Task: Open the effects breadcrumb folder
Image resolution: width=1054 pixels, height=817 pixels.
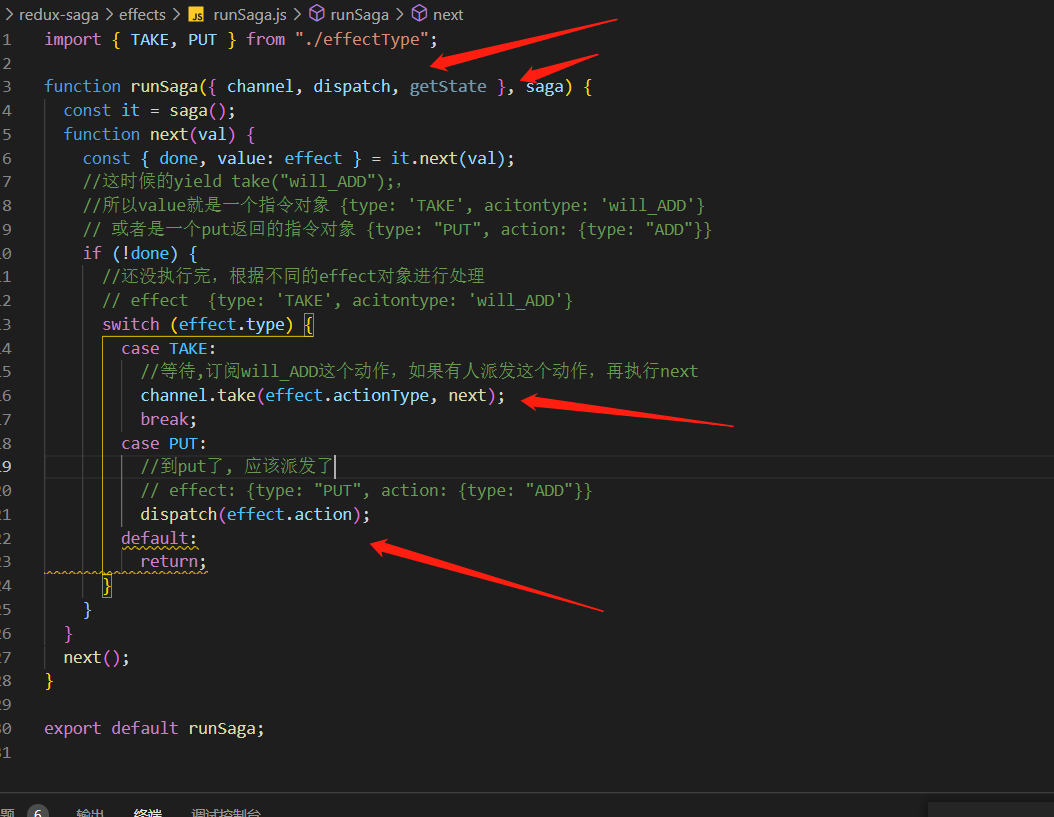Action: tap(142, 14)
